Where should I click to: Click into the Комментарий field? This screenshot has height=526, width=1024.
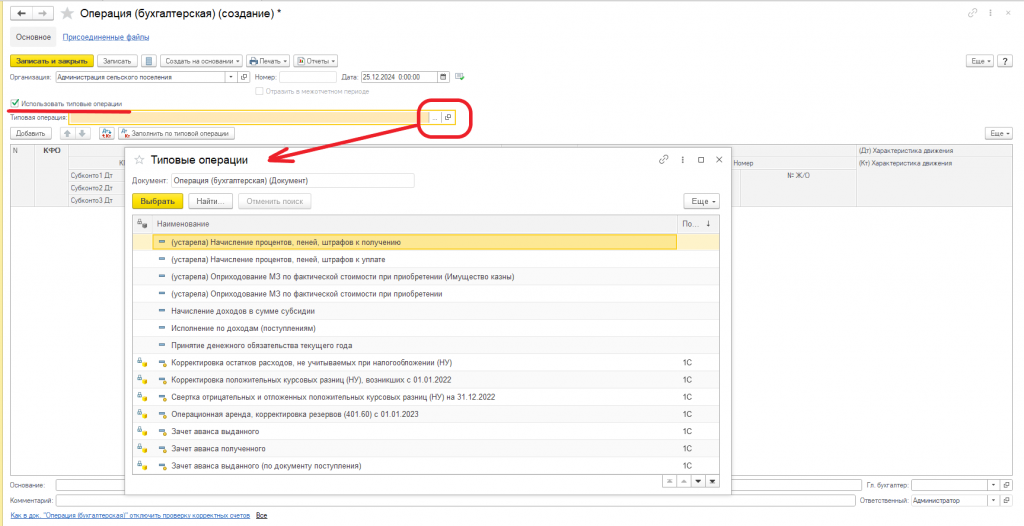click(x=455, y=501)
